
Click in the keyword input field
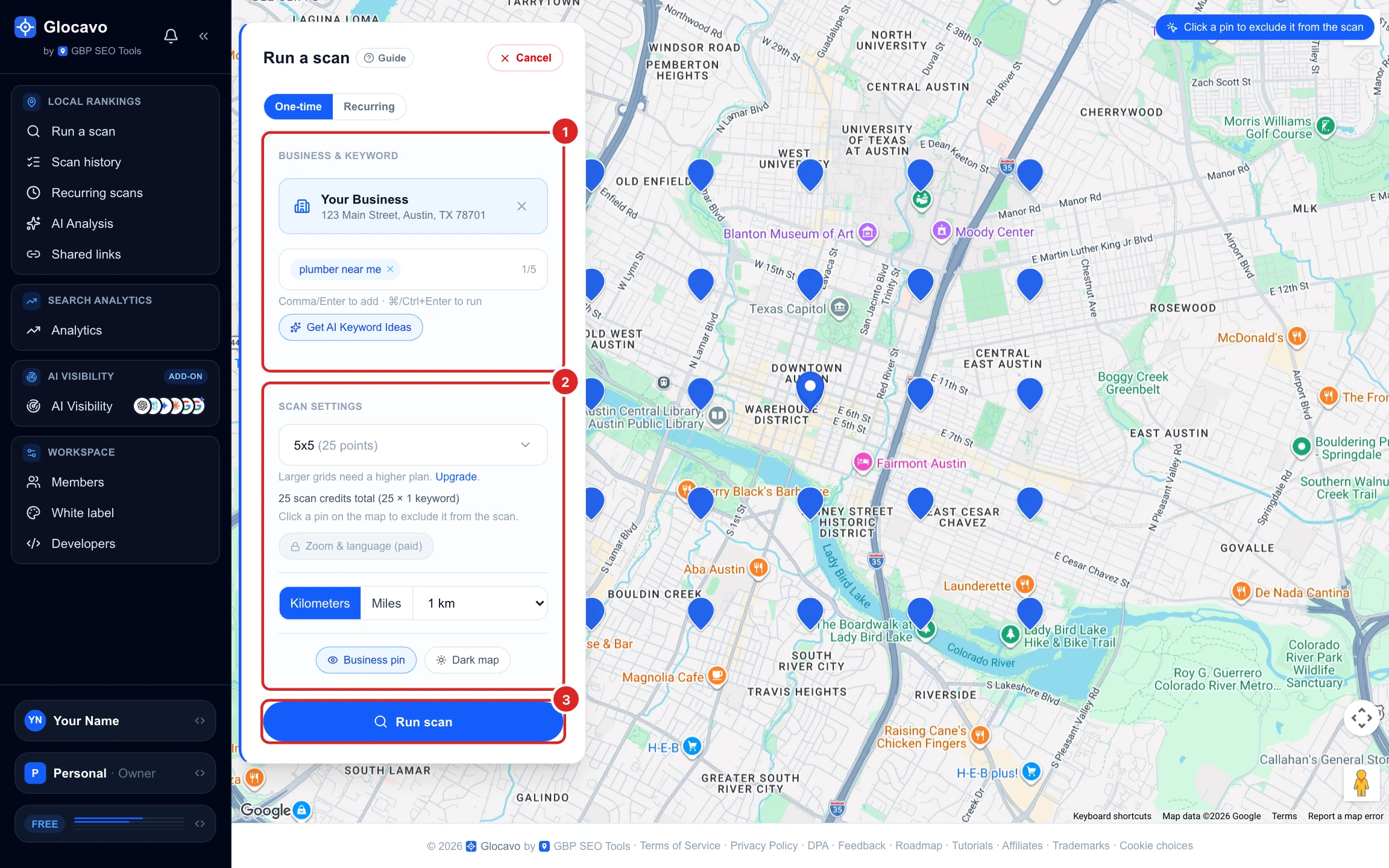pyautogui.click(x=413, y=269)
